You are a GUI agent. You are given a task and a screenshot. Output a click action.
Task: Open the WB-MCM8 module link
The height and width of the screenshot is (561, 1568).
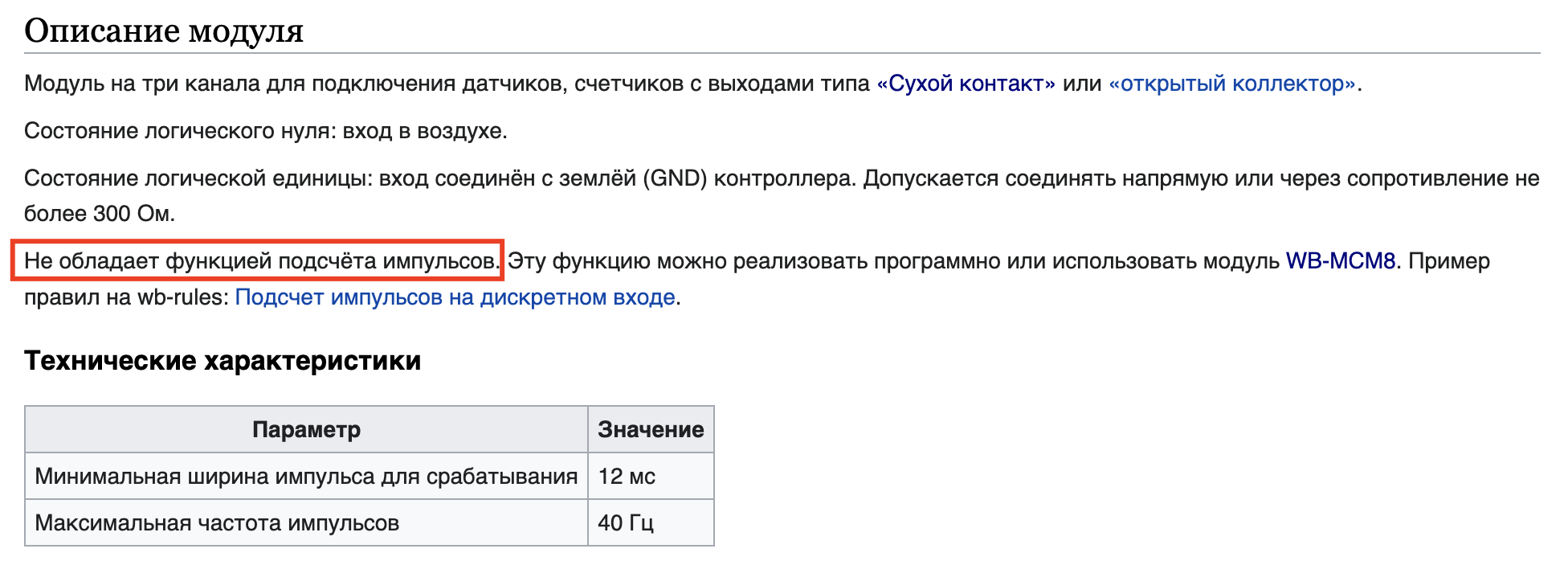pos(1340,261)
